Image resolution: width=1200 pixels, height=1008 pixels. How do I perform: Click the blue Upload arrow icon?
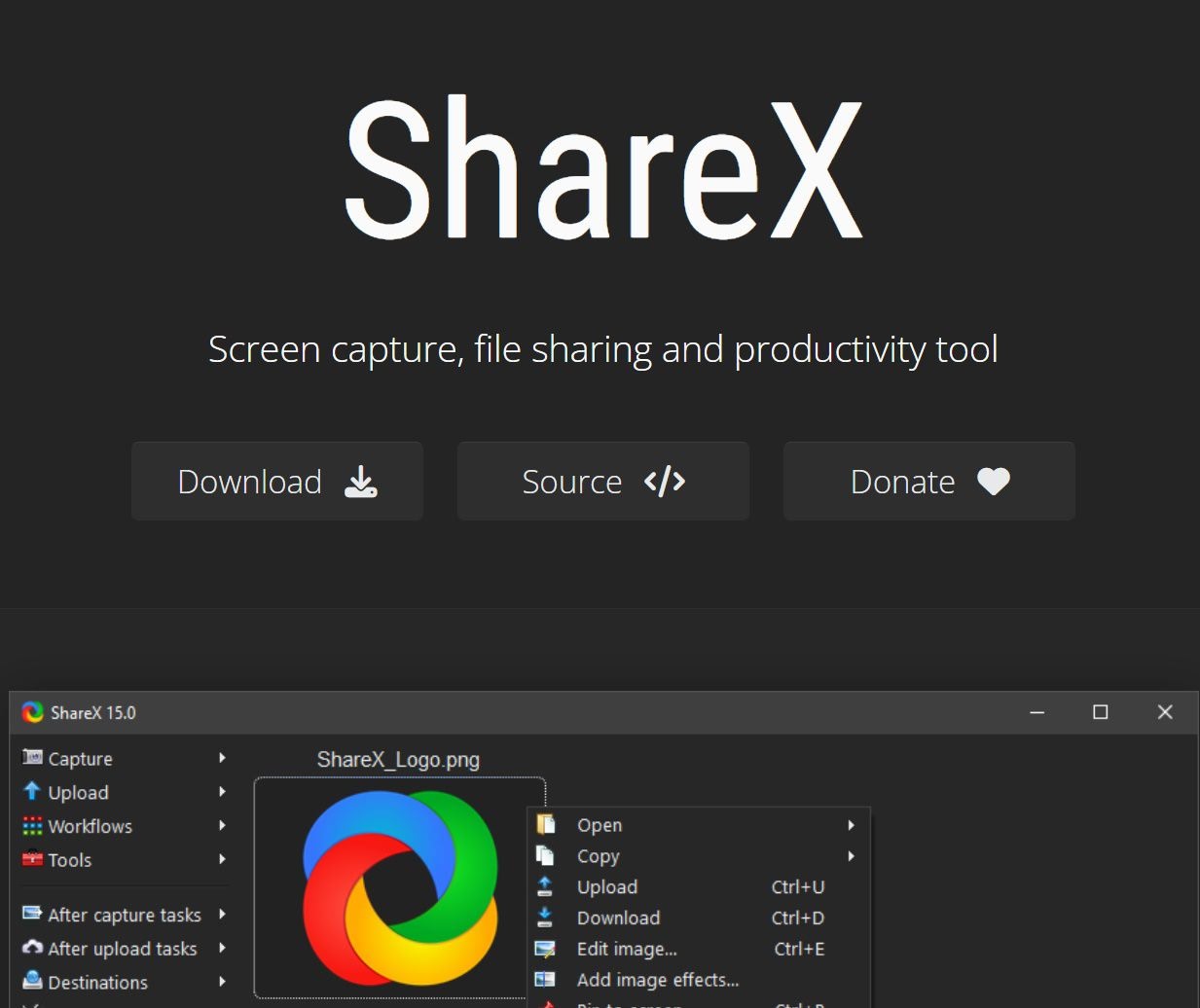coord(32,791)
